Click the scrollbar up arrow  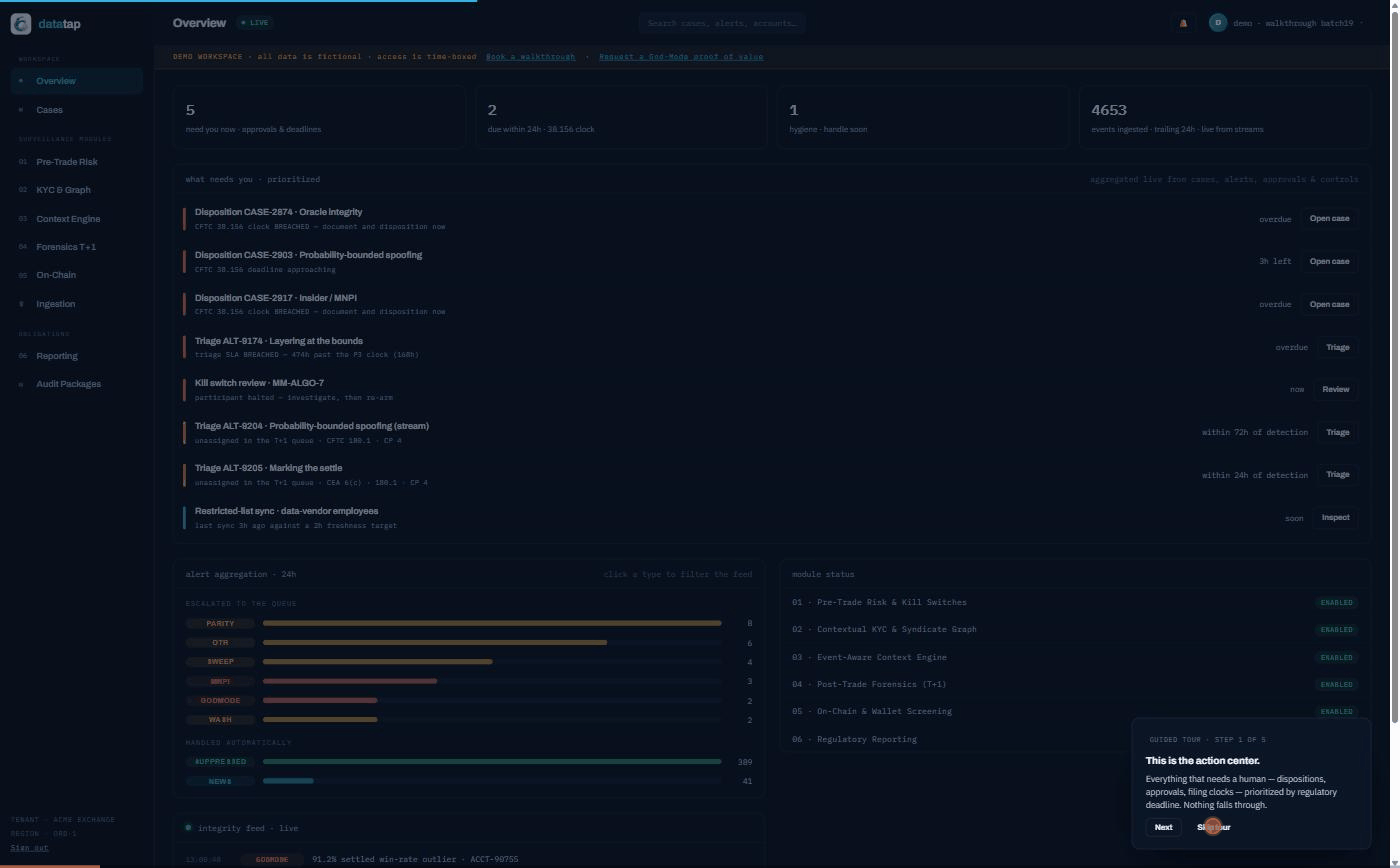point(1394,5)
